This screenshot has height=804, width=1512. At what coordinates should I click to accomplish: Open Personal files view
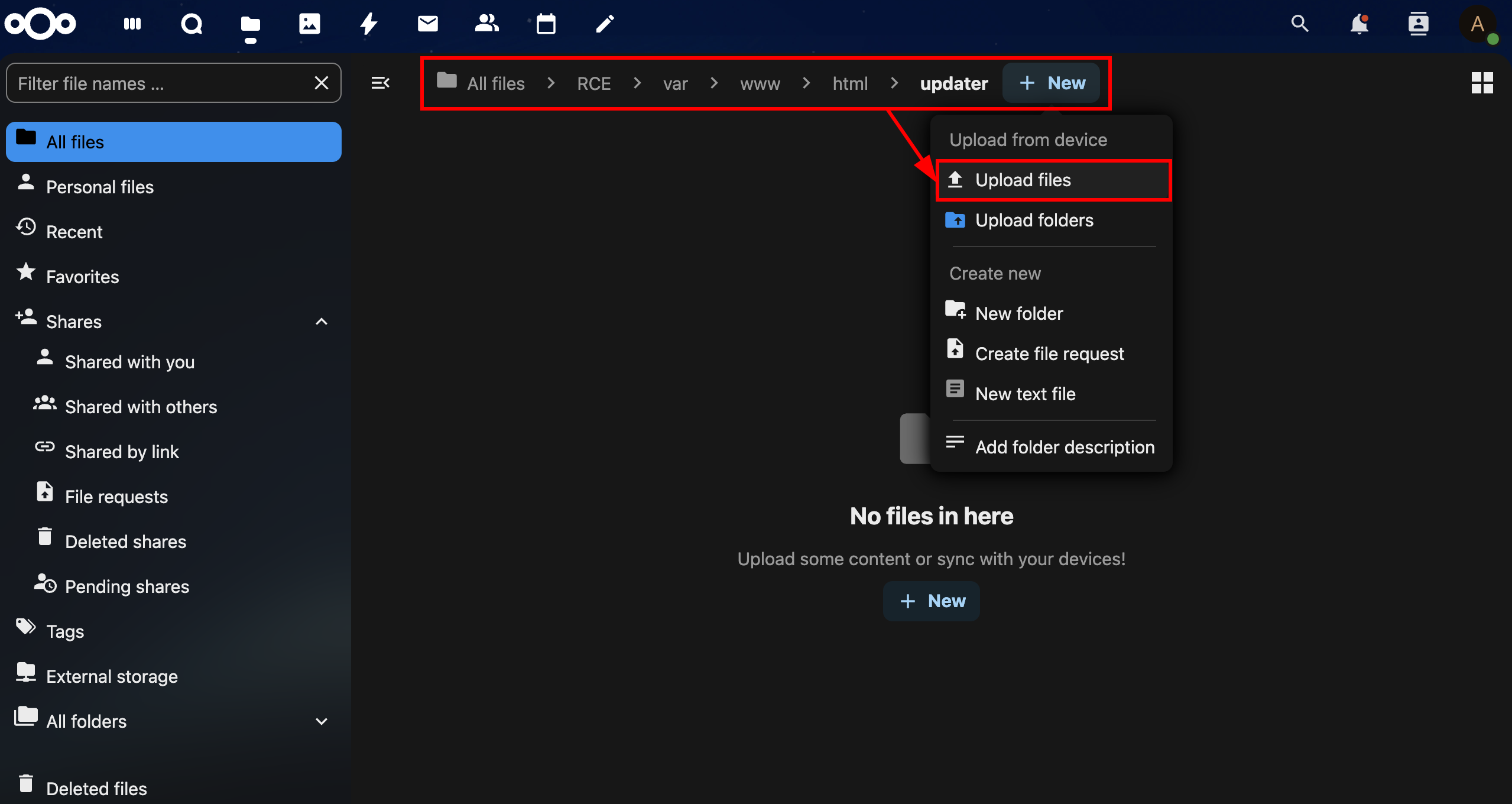(x=174, y=187)
